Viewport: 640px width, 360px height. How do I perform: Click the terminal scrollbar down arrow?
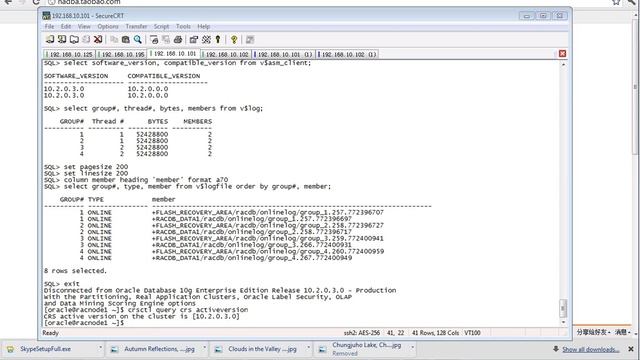[563, 323]
